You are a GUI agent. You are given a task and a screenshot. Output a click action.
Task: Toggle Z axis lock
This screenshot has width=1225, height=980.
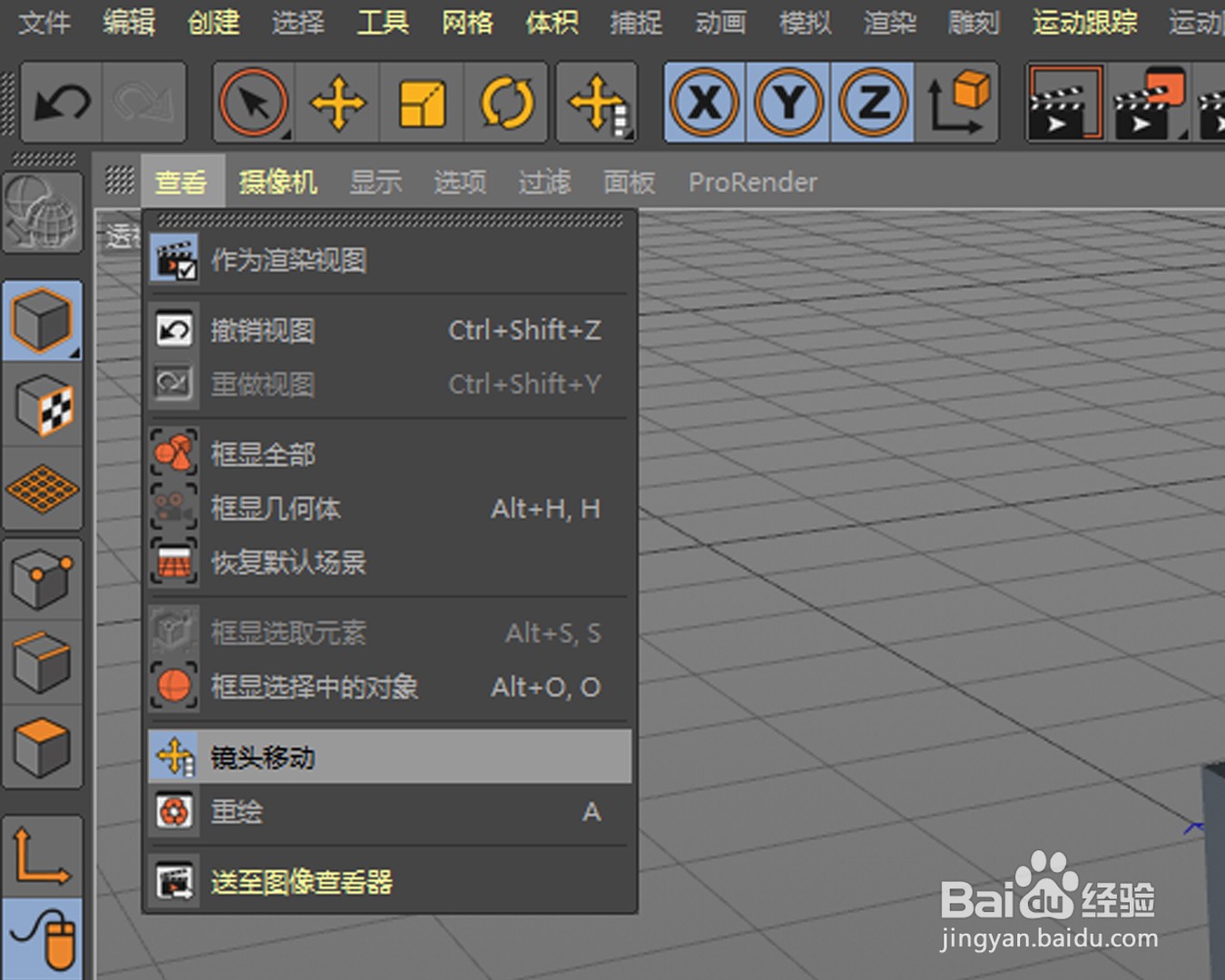[x=872, y=103]
